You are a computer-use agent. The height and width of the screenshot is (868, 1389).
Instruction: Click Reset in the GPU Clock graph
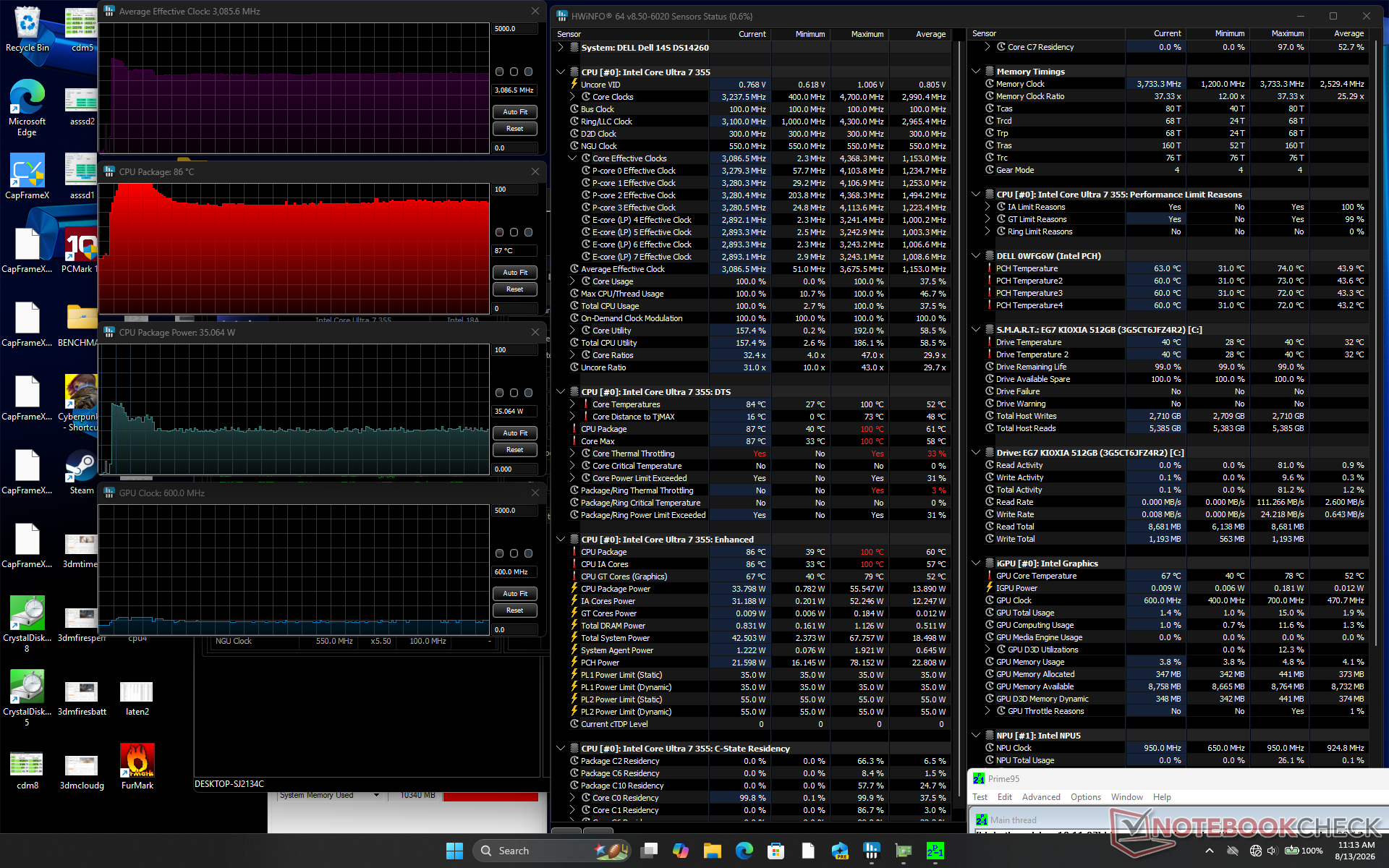515,610
